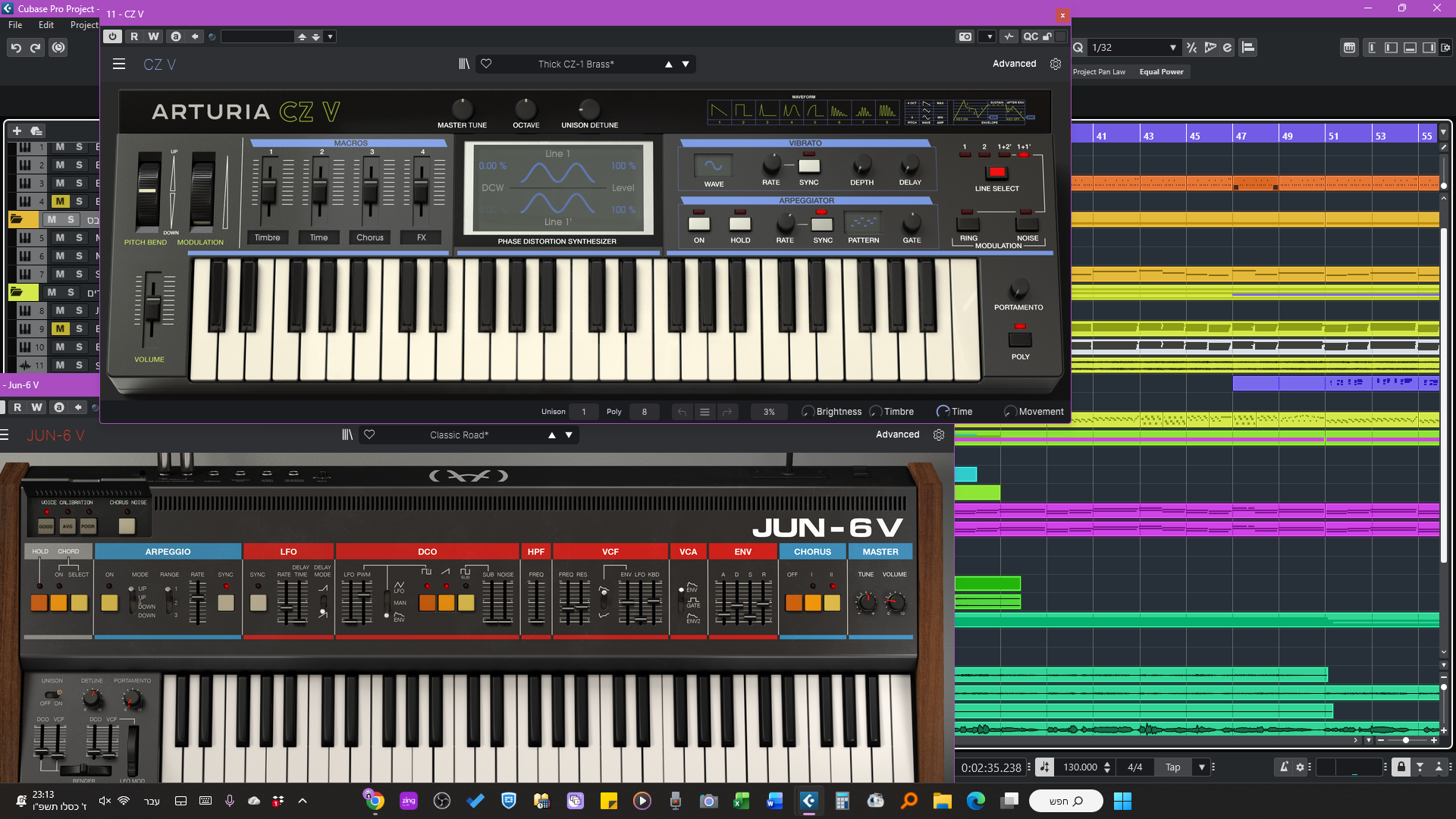Open Chrome from the taskbar
This screenshot has width=1456, height=819.
click(x=374, y=801)
